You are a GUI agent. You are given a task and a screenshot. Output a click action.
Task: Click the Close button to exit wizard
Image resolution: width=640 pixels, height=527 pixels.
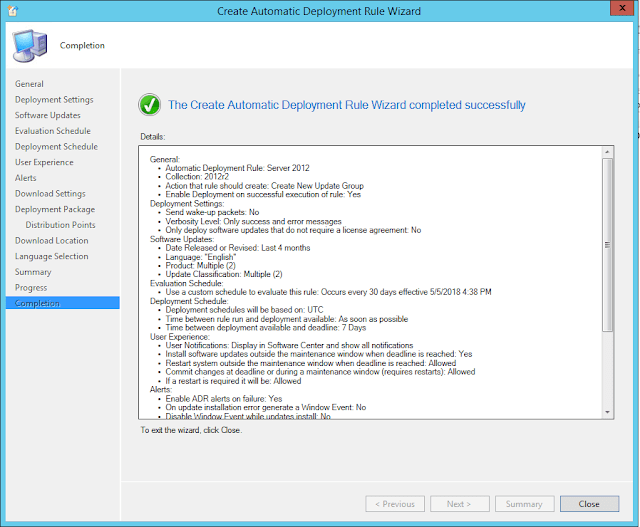click(x=589, y=504)
